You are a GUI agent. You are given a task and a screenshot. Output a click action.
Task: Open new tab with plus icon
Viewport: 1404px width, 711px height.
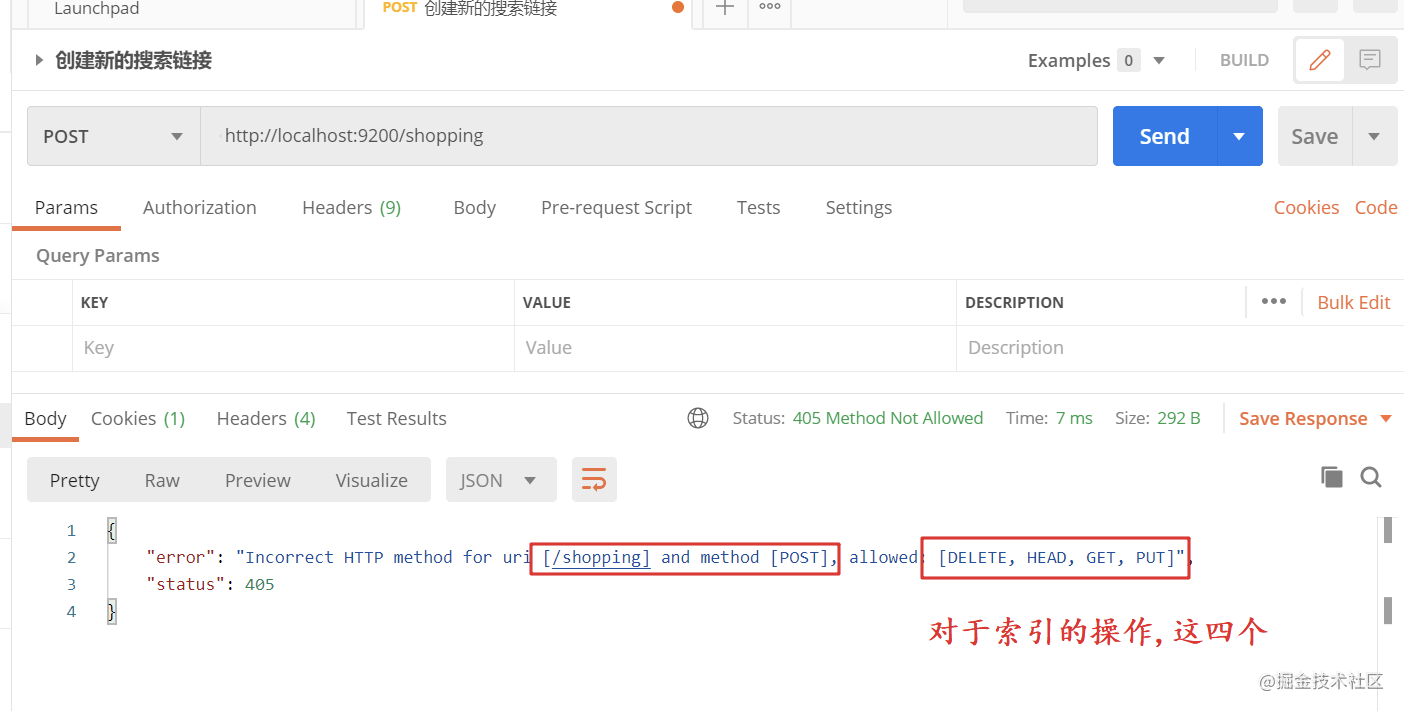725,8
